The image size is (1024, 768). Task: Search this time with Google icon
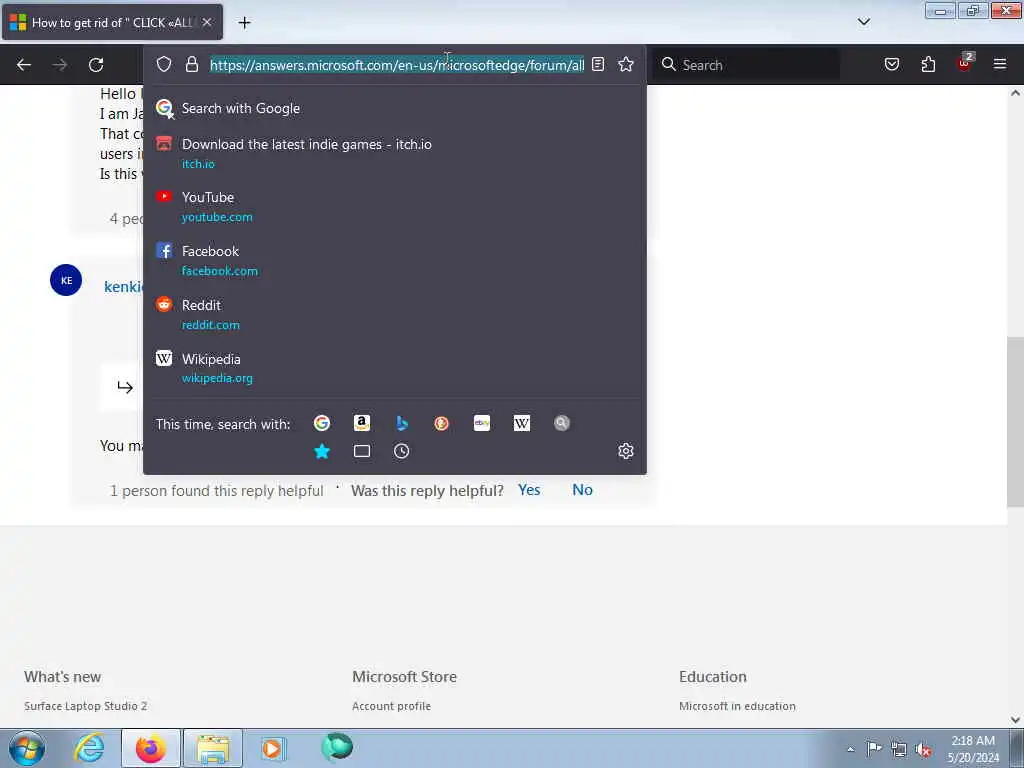click(322, 423)
